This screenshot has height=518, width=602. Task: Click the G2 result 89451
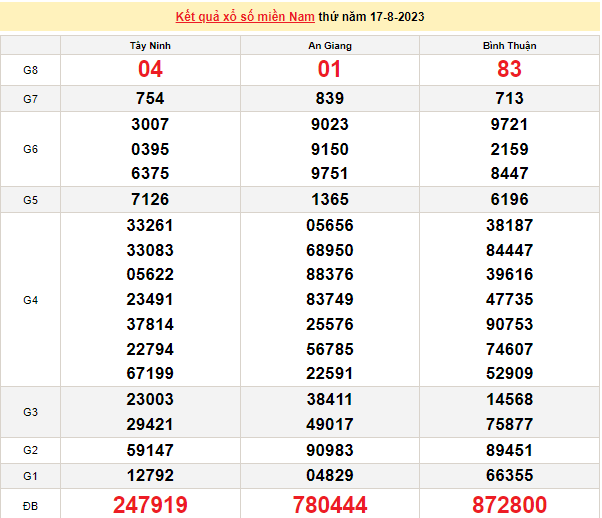click(509, 448)
